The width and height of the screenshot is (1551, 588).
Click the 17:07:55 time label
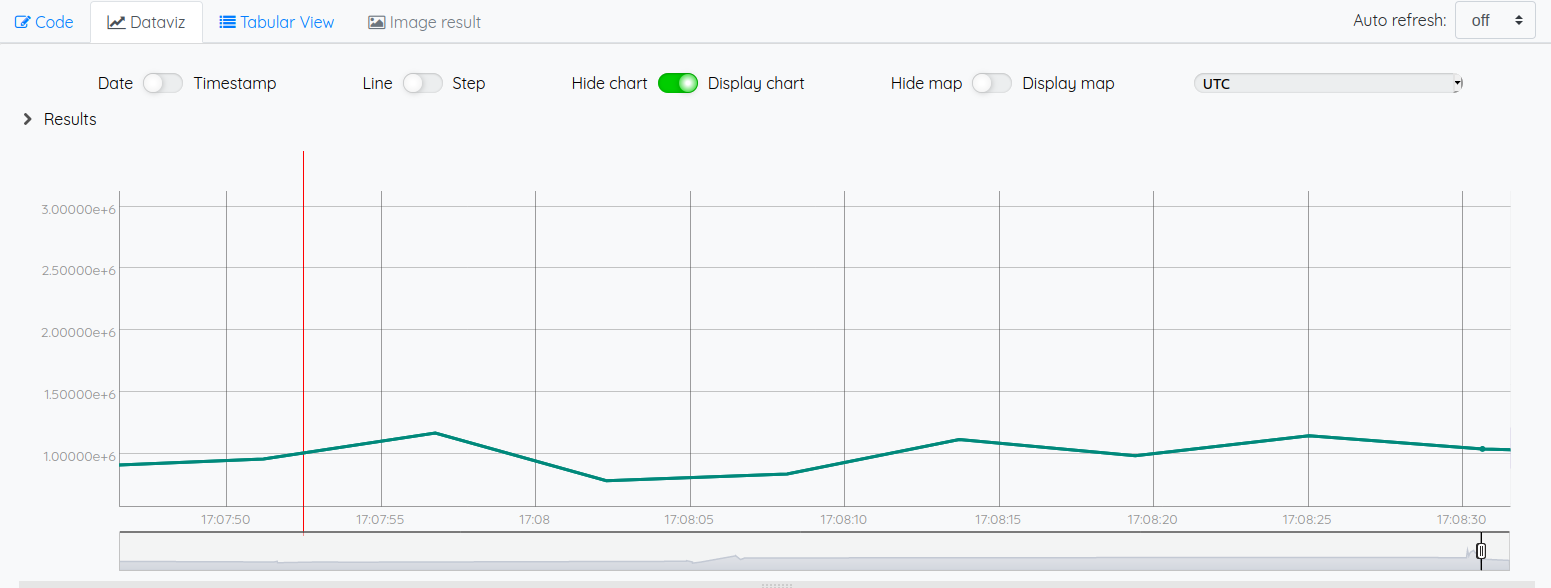tap(380, 520)
